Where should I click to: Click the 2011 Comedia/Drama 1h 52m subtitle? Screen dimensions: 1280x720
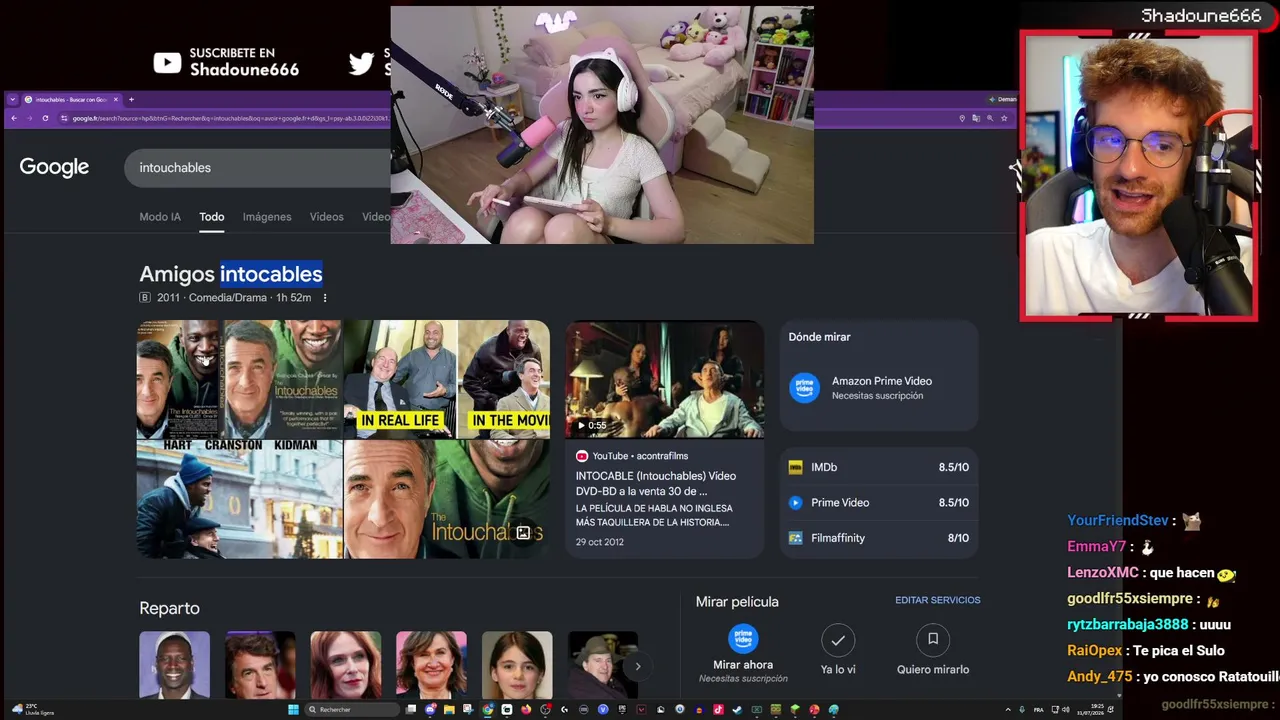click(x=233, y=298)
